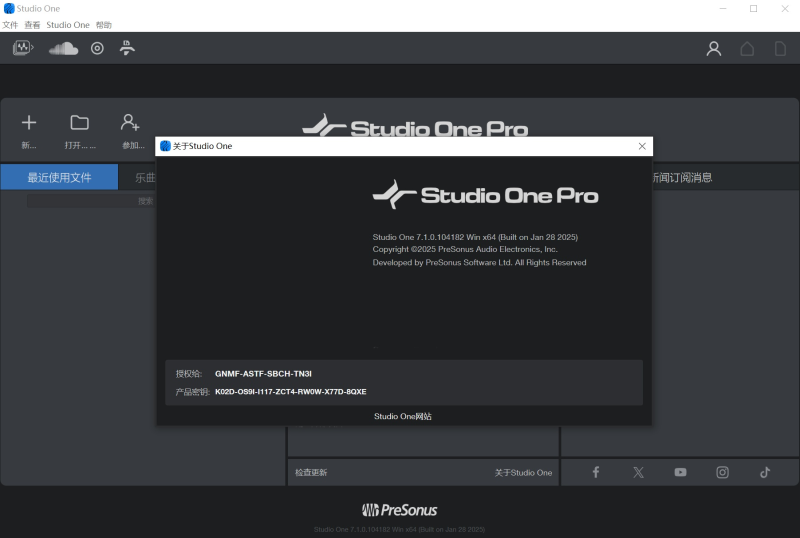The width and height of the screenshot is (800, 538).
Task: Click the add-user join icon
Action: 130,123
